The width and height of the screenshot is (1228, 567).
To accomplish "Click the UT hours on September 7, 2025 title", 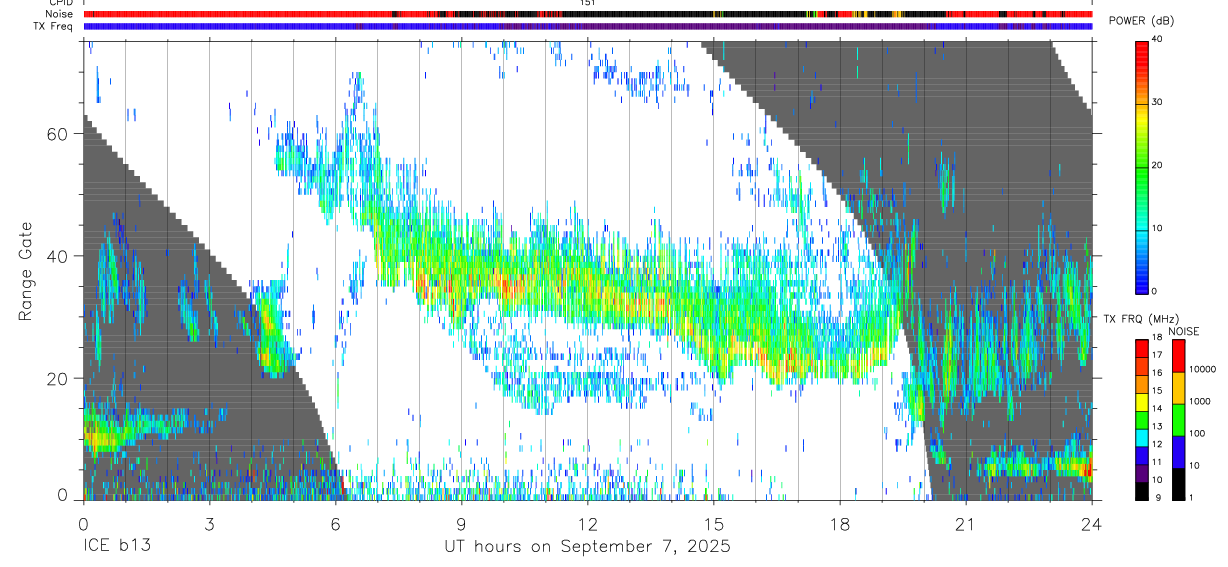I will (x=587, y=546).
